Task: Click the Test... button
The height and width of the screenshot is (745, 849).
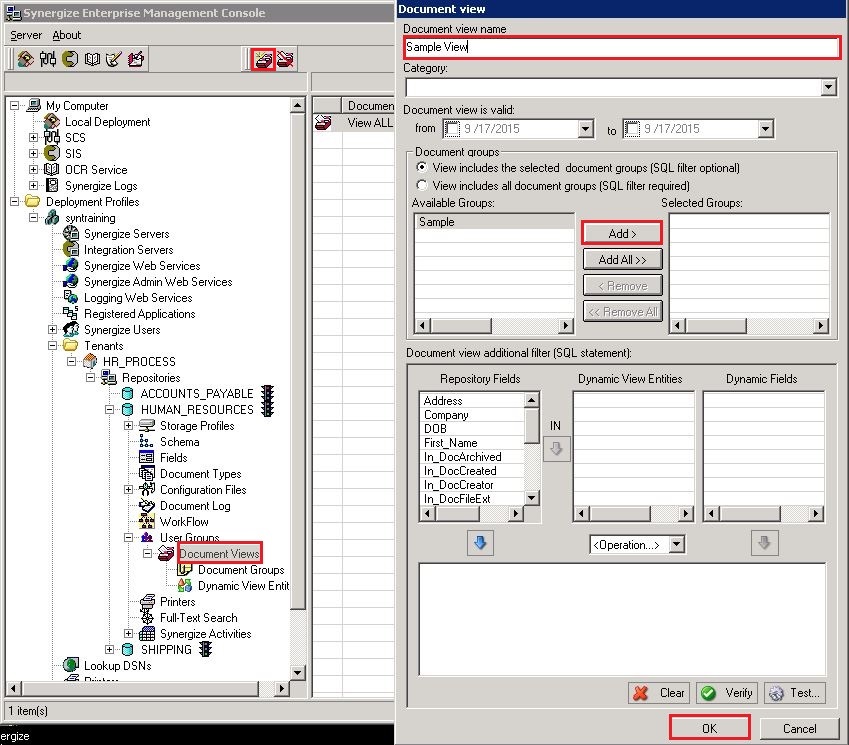Action: click(795, 692)
